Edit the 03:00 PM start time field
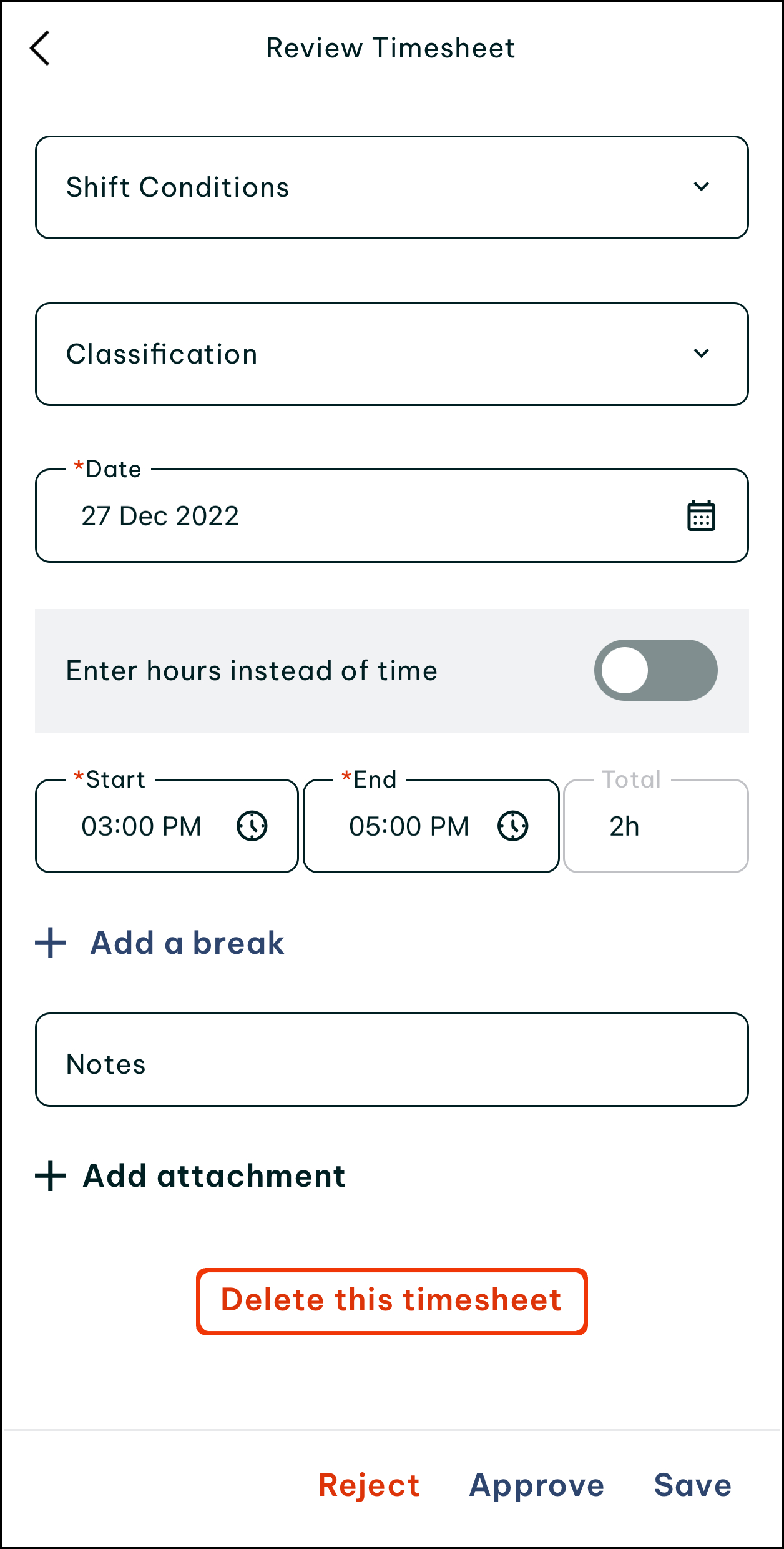The height and width of the screenshot is (1549, 784). 142,826
